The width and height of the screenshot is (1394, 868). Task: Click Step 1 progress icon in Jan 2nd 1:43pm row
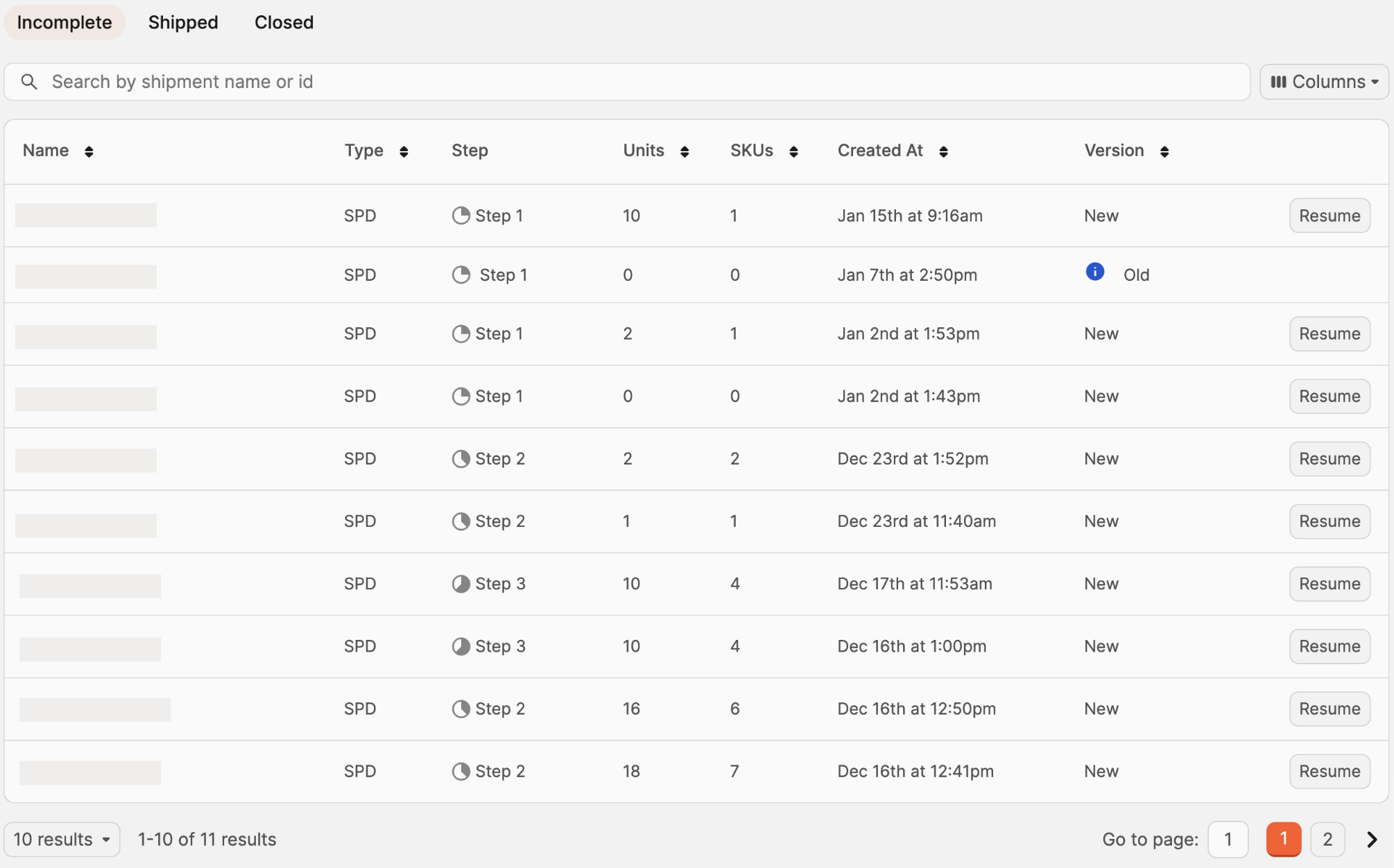click(x=461, y=396)
